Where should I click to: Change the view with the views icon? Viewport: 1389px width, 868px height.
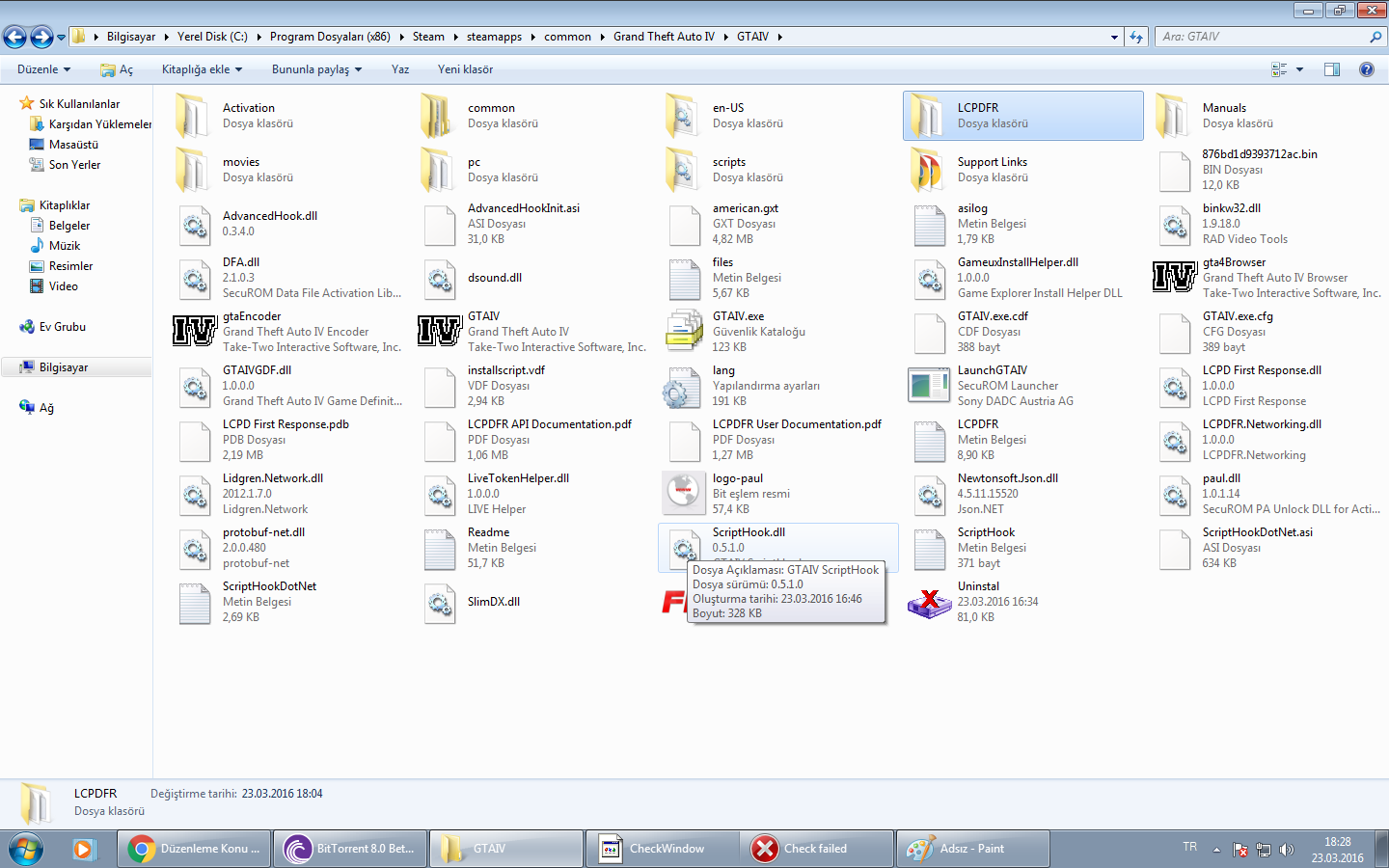1279,69
